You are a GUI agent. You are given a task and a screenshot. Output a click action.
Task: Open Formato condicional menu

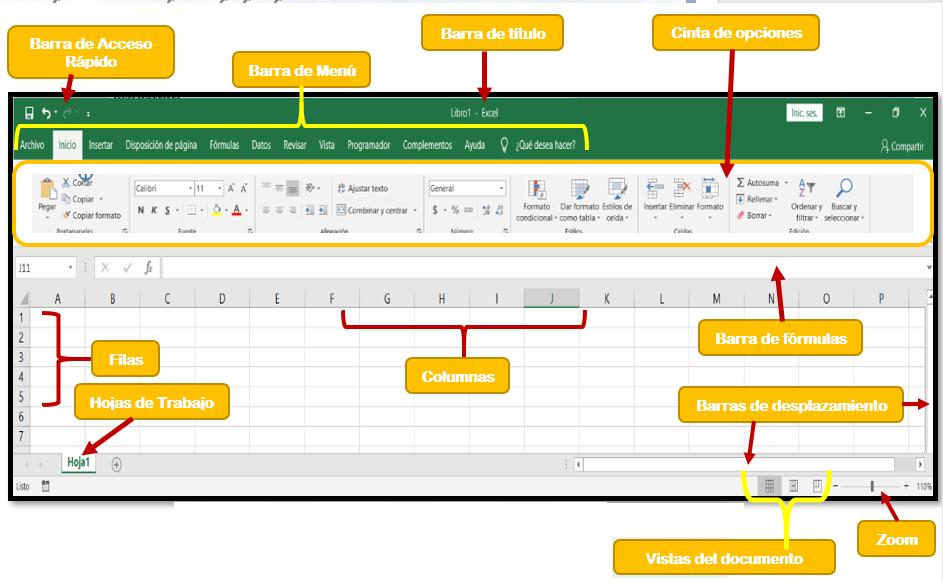[x=536, y=200]
